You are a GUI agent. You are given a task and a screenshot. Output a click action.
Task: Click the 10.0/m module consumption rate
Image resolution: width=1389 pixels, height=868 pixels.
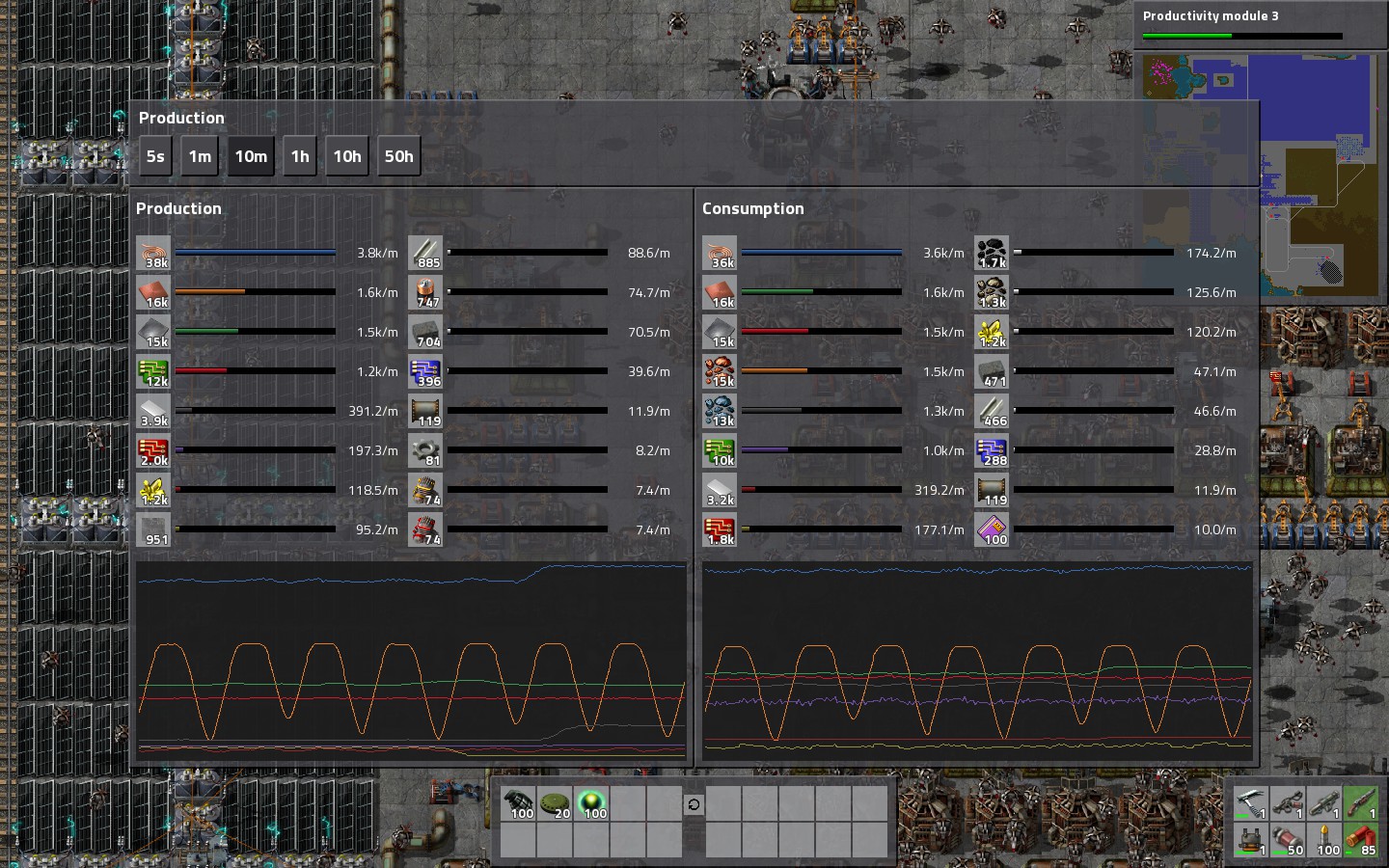1215,529
